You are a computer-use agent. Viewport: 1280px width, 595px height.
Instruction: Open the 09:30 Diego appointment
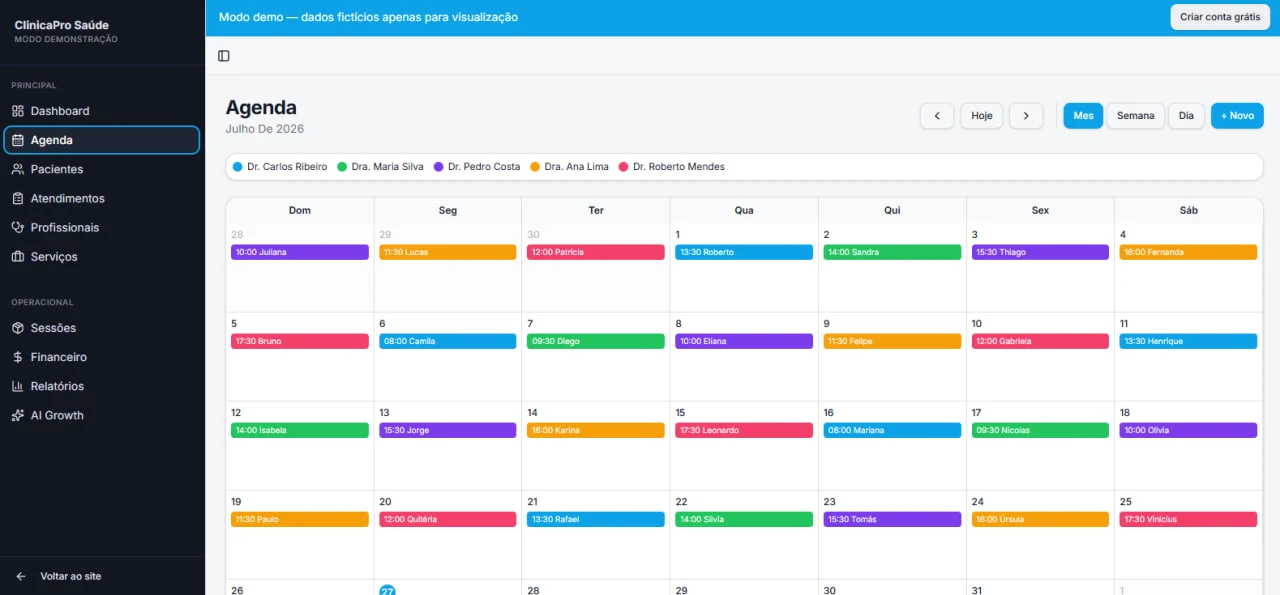click(596, 341)
